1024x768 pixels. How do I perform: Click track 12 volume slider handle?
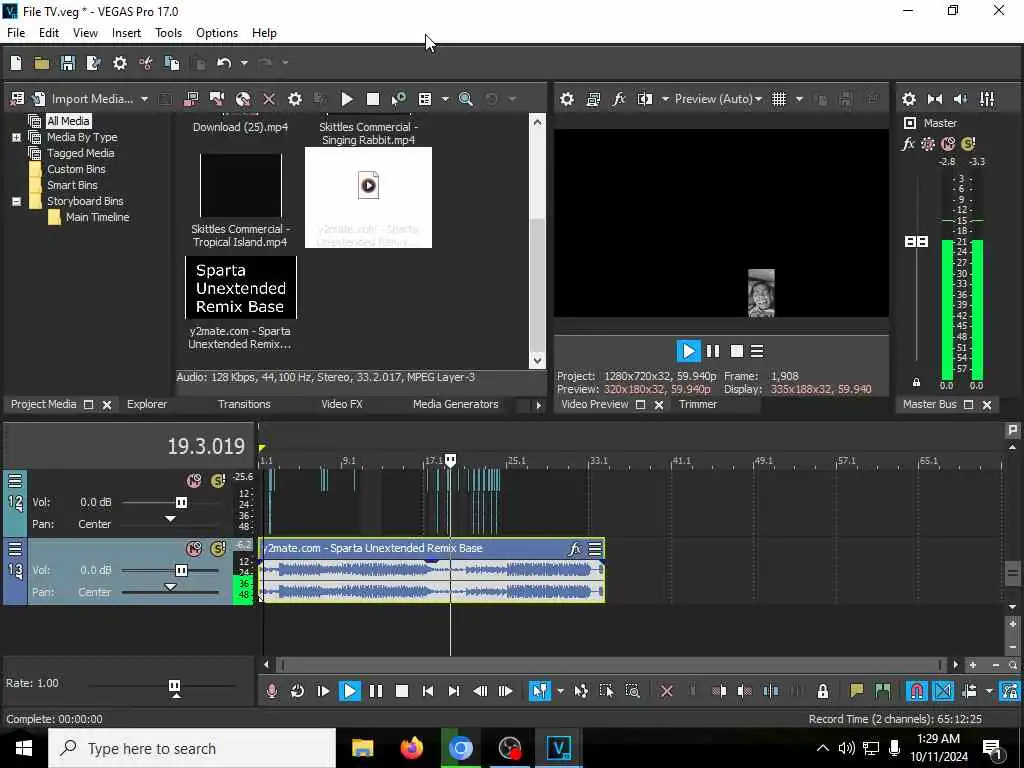pyautogui.click(x=181, y=502)
